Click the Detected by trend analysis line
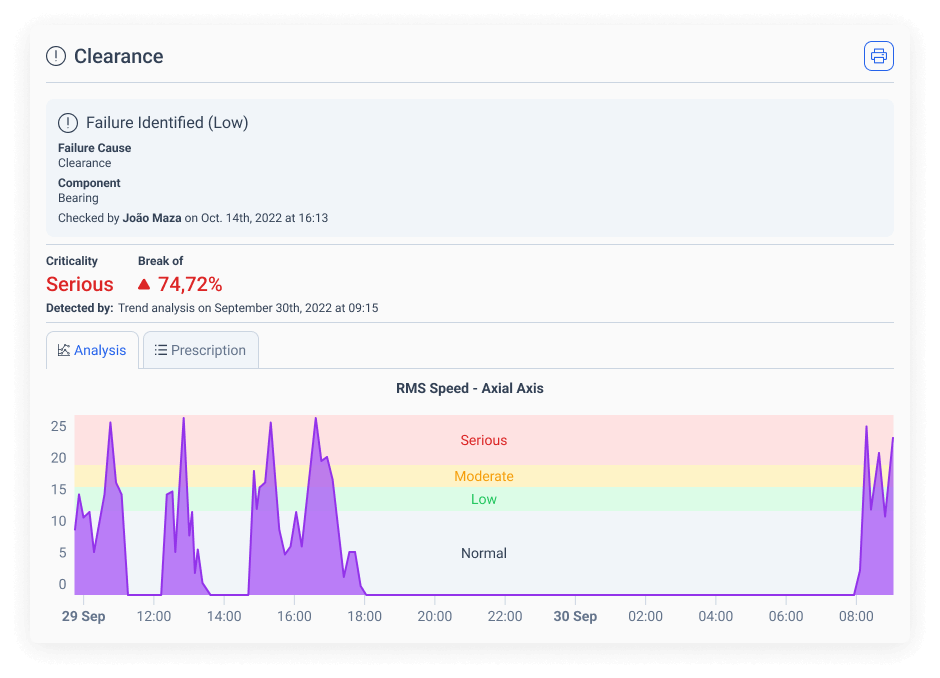940x678 pixels. click(x=212, y=308)
